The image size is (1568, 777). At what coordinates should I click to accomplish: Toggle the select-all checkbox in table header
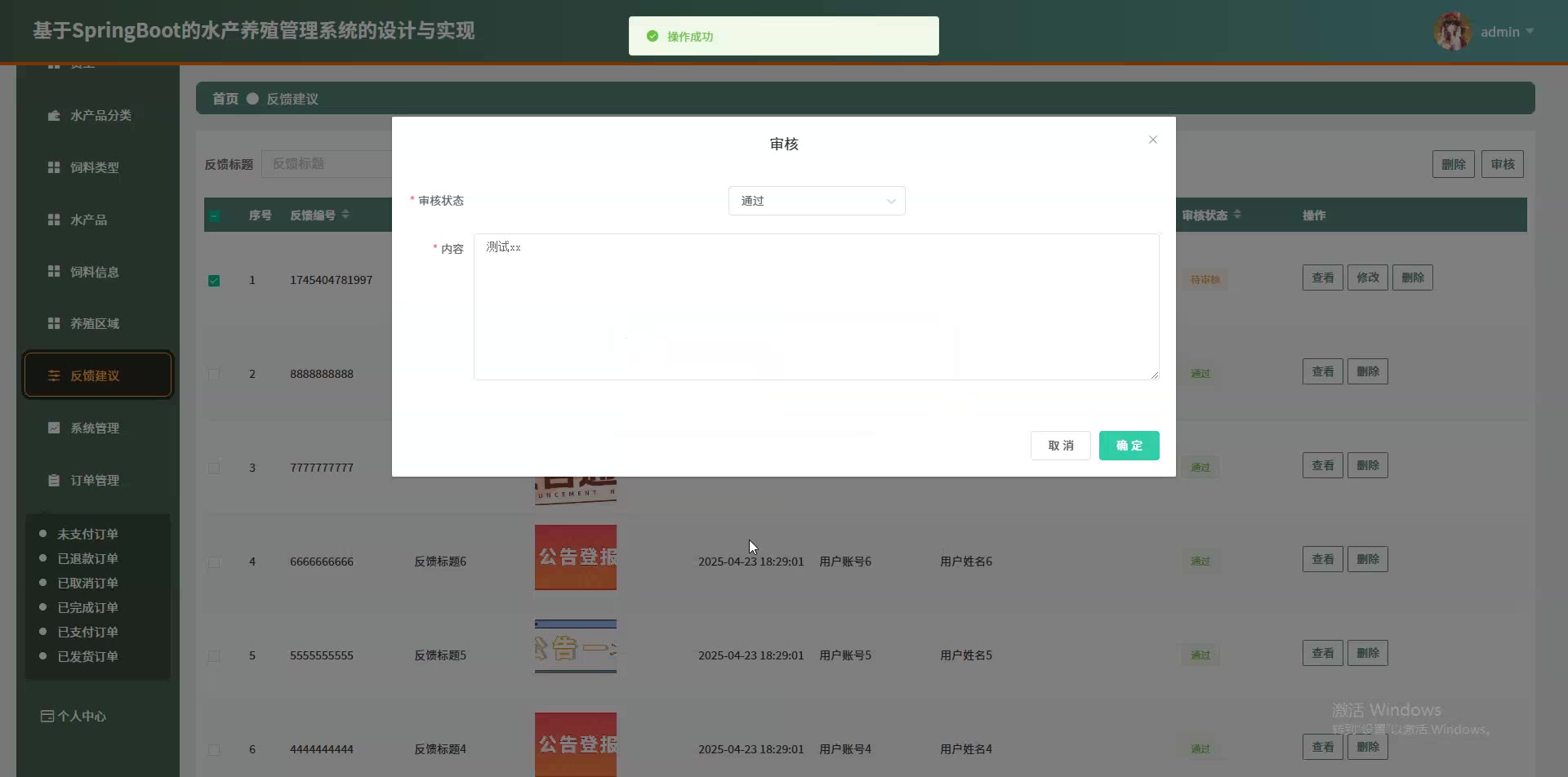click(214, 216)
